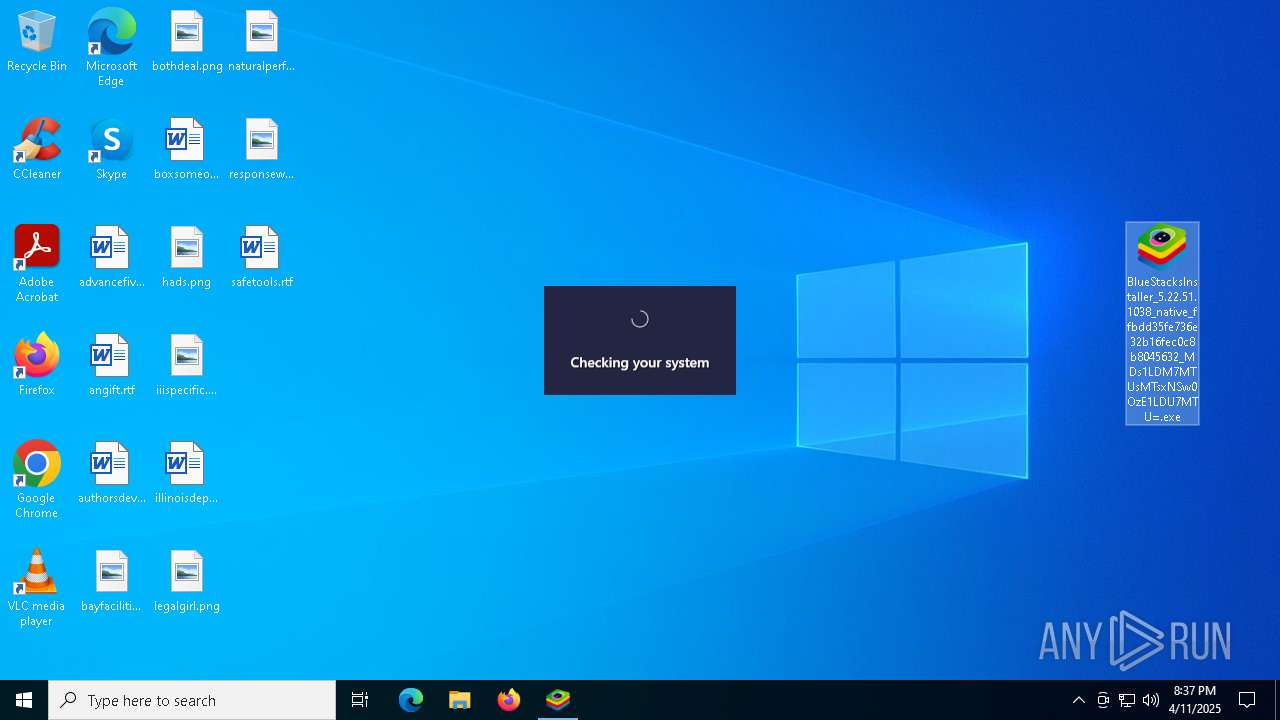This screenshot has width=1280, height=720.
Task: Select the bayfaciliti... image file
Action: coord(111,582)
